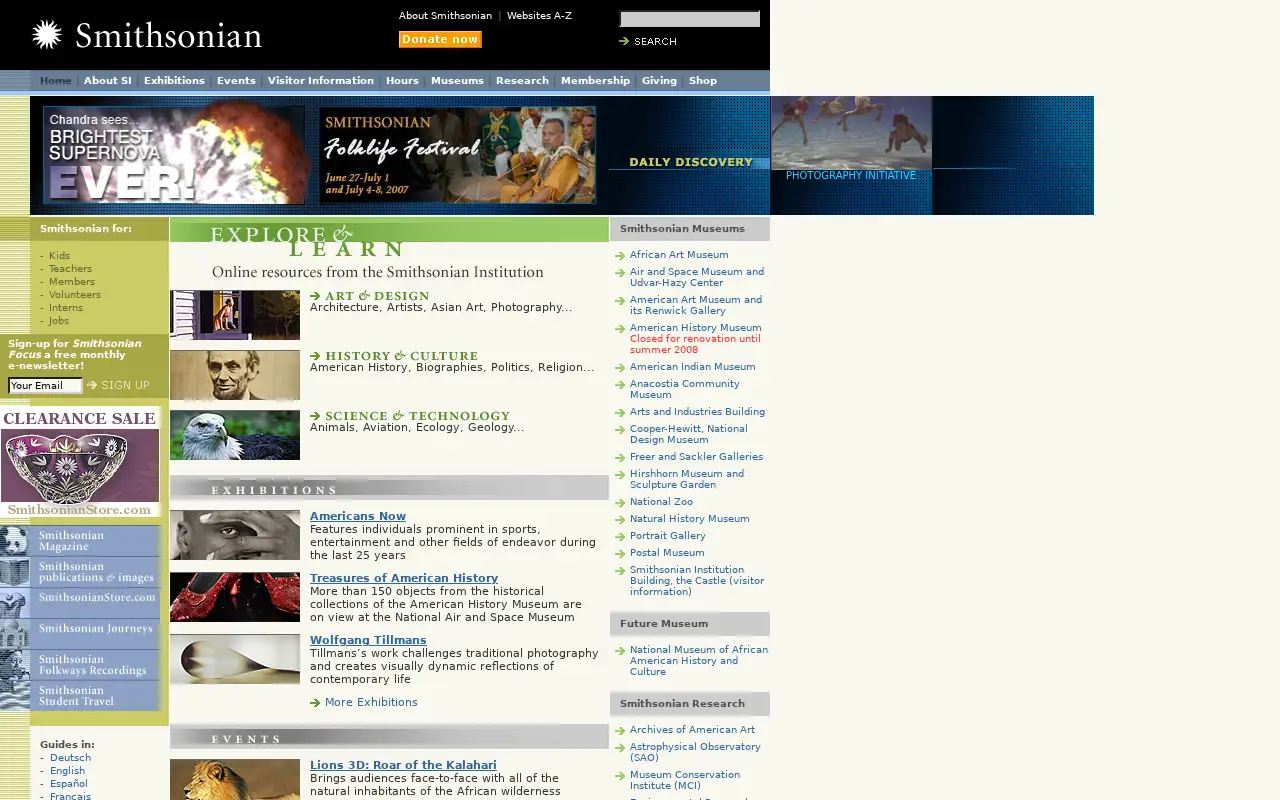Open the Exhibitions navigation tab
The width and height of the screenshot is (1280, 800).
tap(174, 81)
